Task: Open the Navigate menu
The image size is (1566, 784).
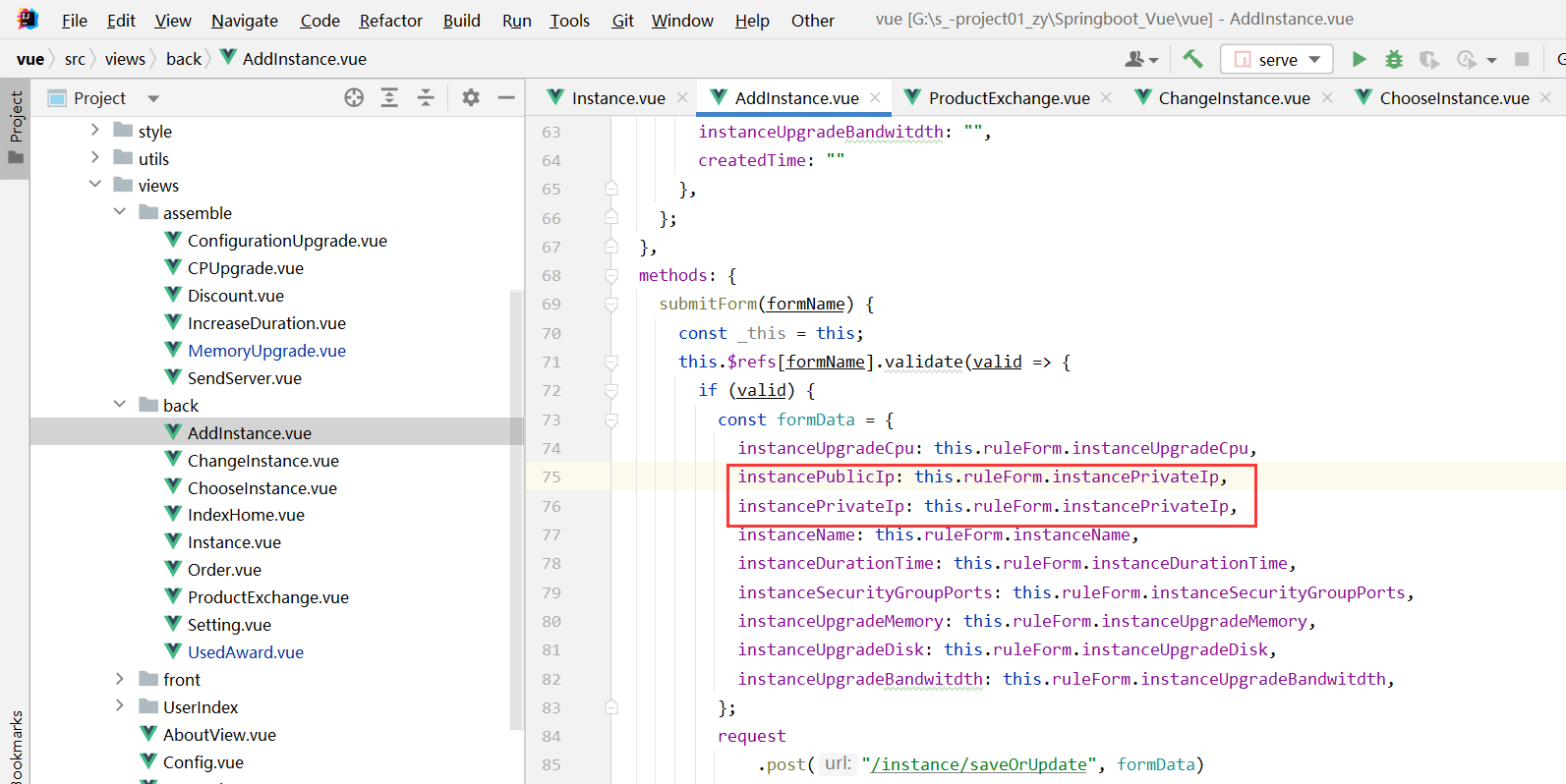Action: point(245,21)
